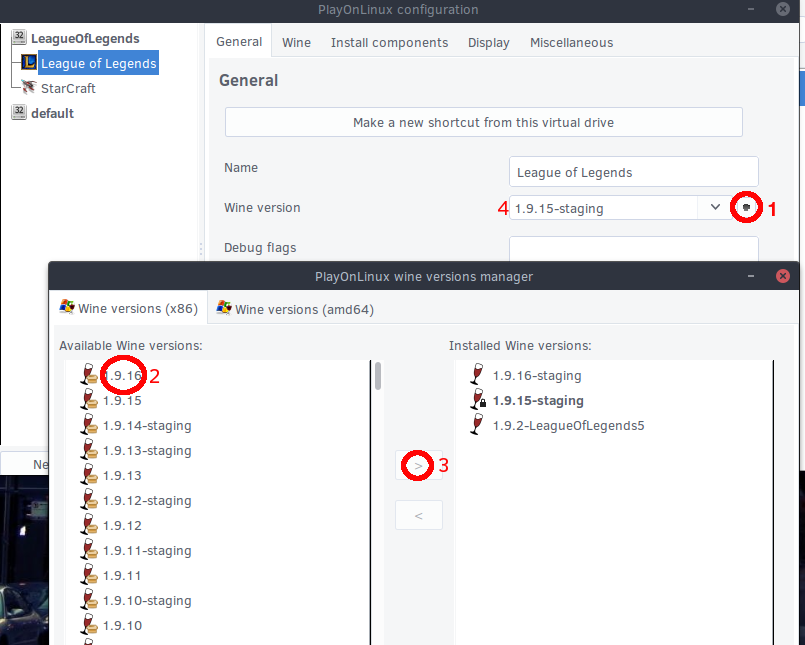Click the Name input field
The height and width of the screenshot is (645, 805).
(634, 172)
